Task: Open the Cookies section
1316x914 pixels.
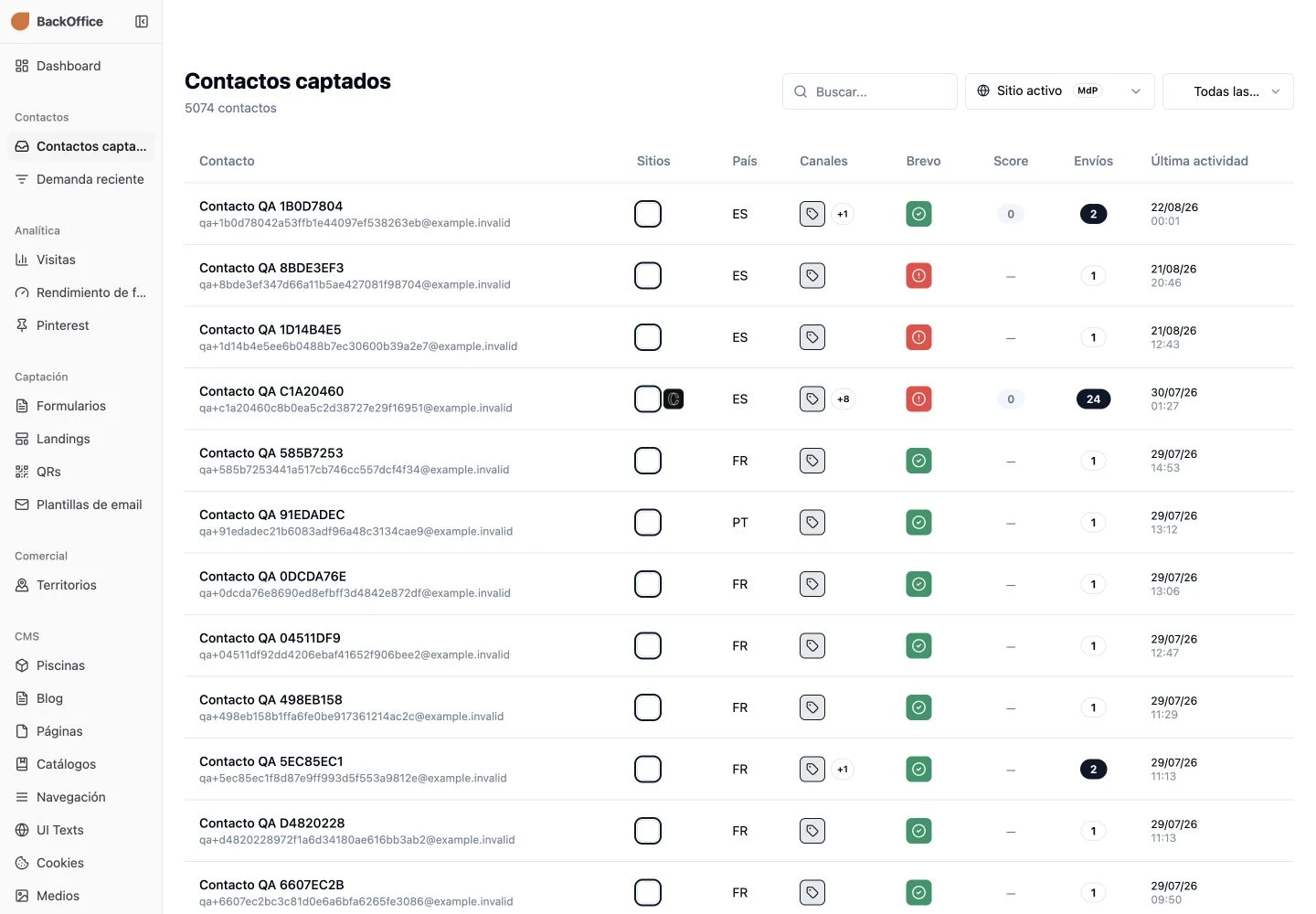Action: (81, 863)
